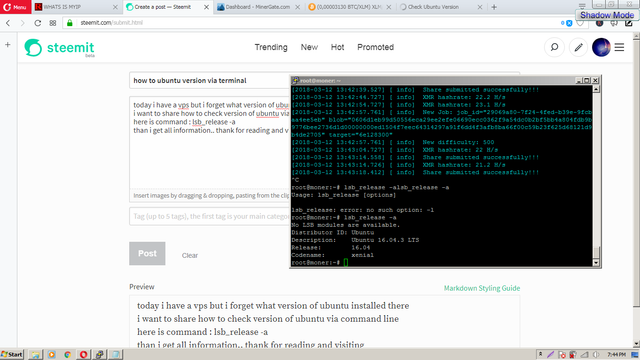Edit the post title field
The image size is (640, 360).
click(209, 80)
